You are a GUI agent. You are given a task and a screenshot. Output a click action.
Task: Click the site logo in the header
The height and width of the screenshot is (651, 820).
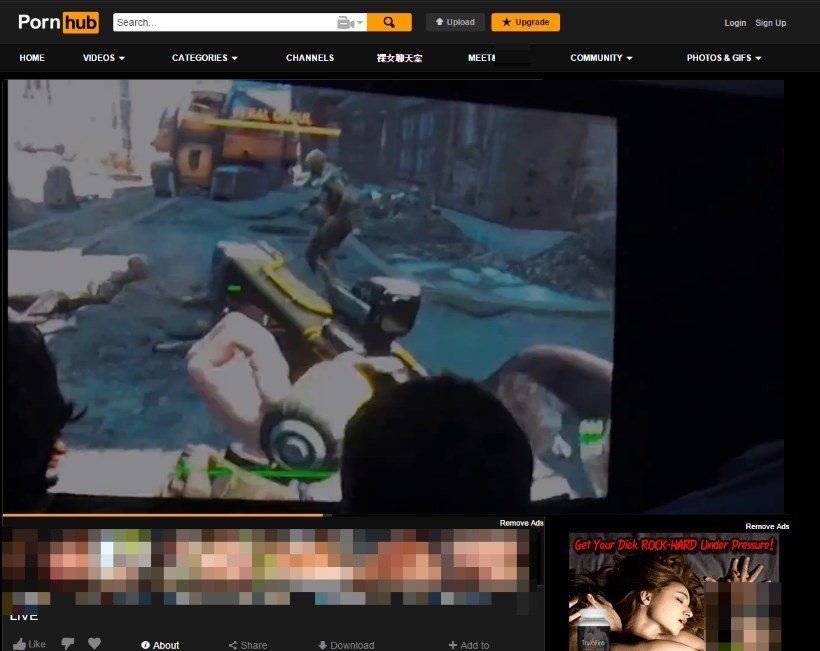[58, 22]
